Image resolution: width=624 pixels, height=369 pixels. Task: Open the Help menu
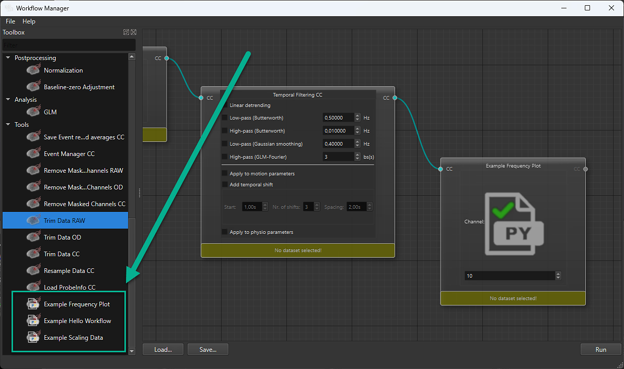tap(29, 21)
